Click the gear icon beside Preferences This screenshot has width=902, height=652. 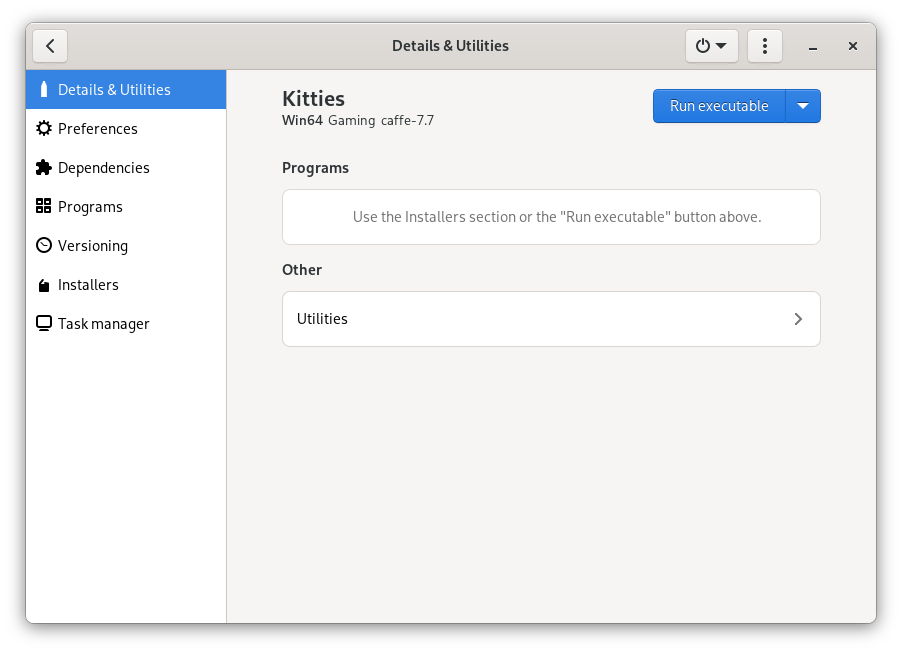[x=43, y=129]
